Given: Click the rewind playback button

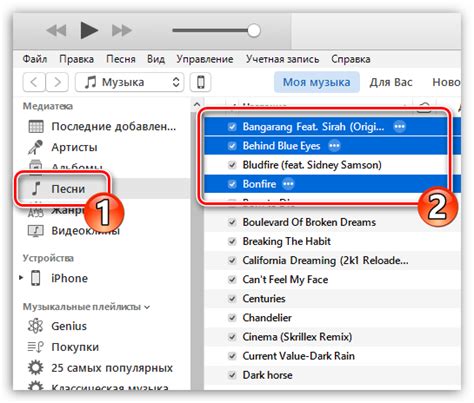Looking at the screenshot, I should click(56, 31).
